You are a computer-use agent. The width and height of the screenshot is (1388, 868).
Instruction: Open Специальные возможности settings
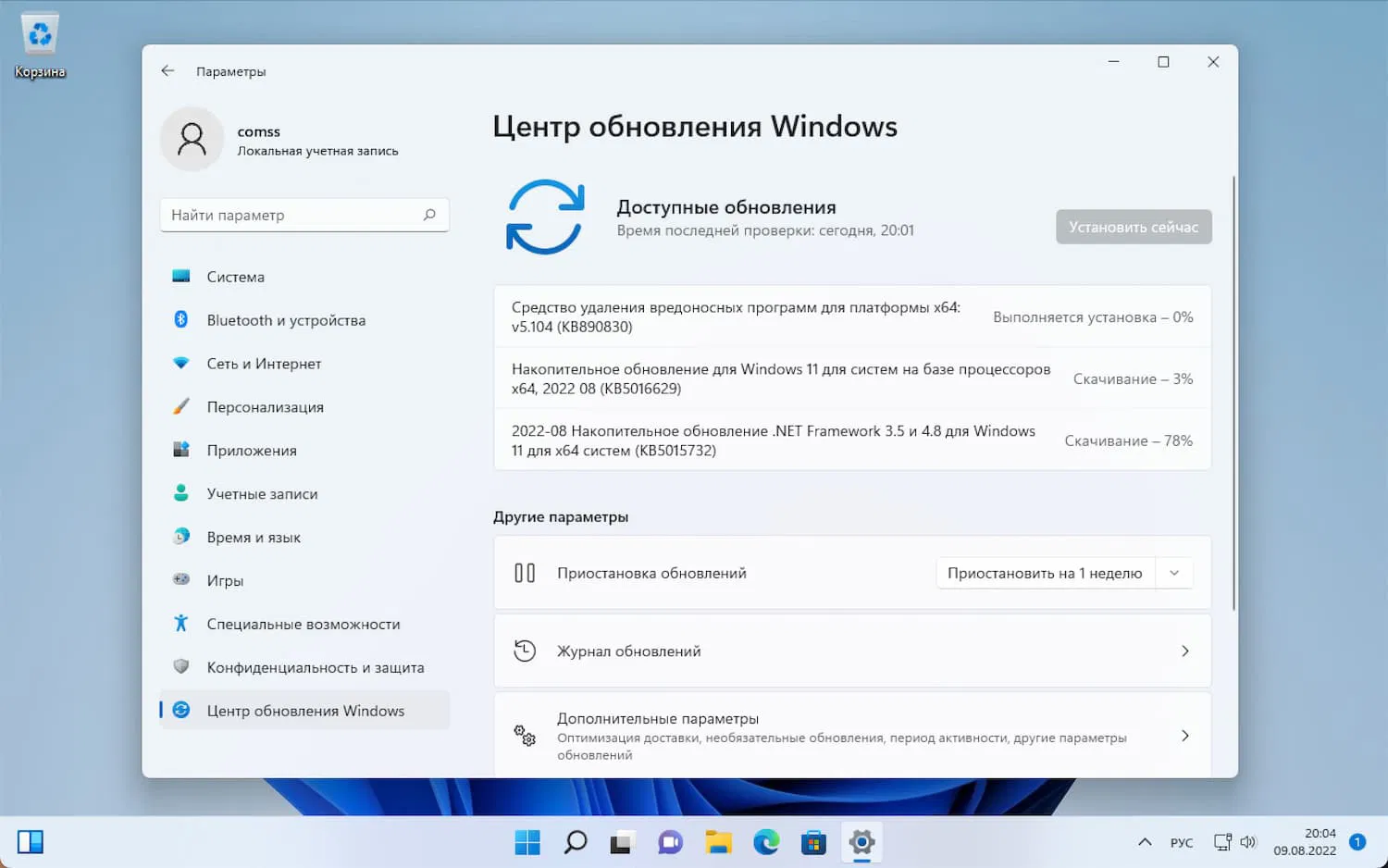tap(303, 624)
